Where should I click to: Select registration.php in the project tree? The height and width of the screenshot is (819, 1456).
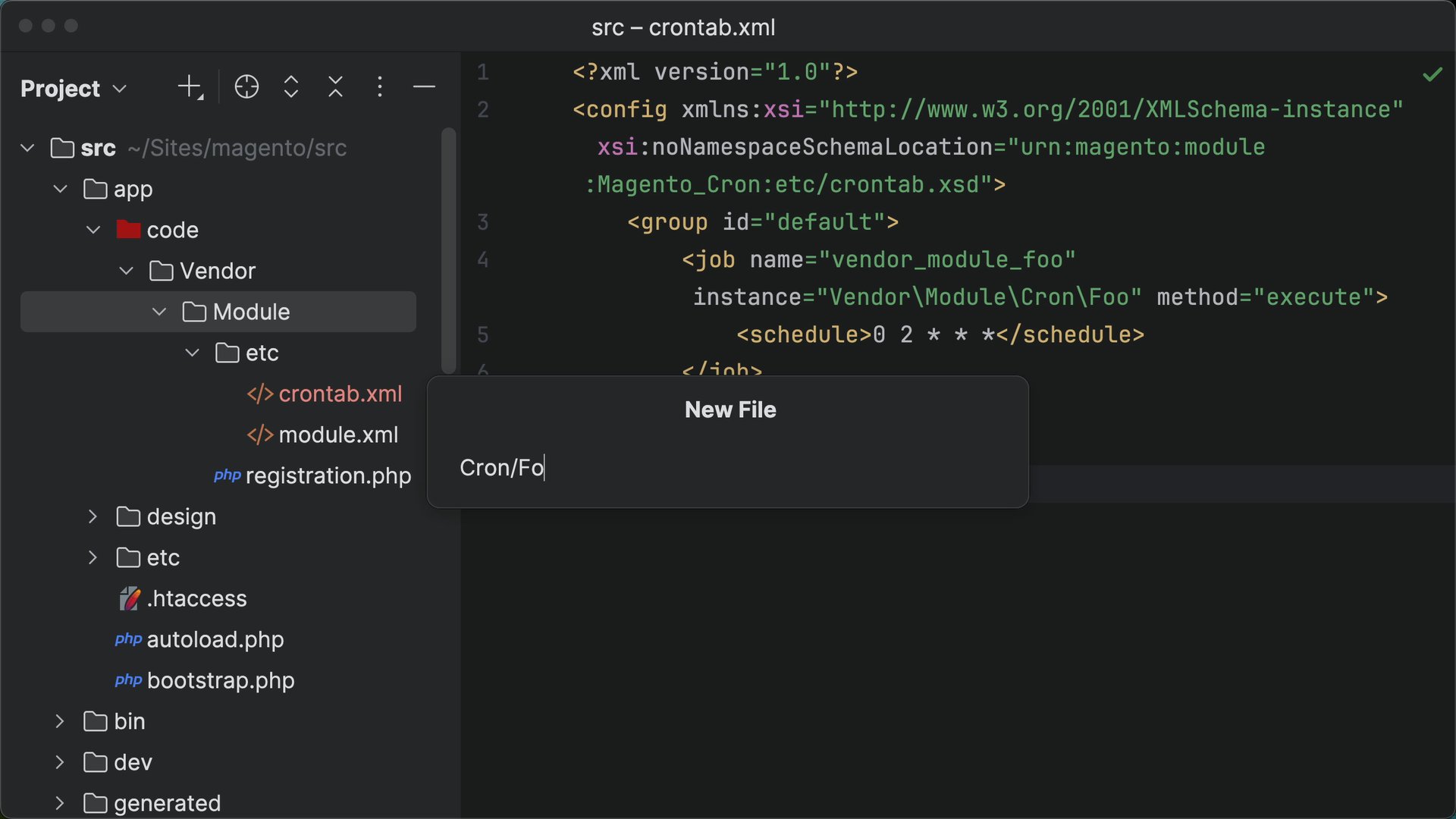(328, 475)
